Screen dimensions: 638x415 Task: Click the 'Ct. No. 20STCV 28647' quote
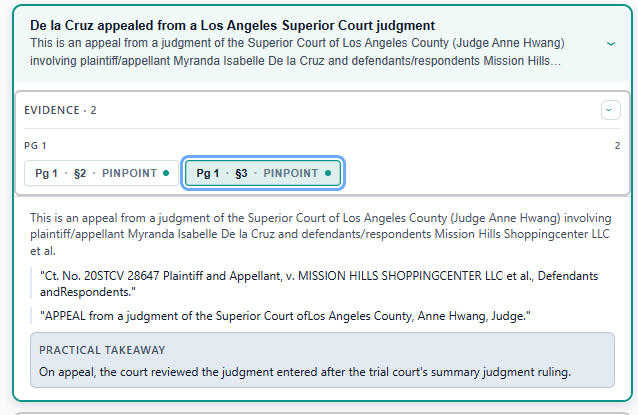(x=320, y=283)
